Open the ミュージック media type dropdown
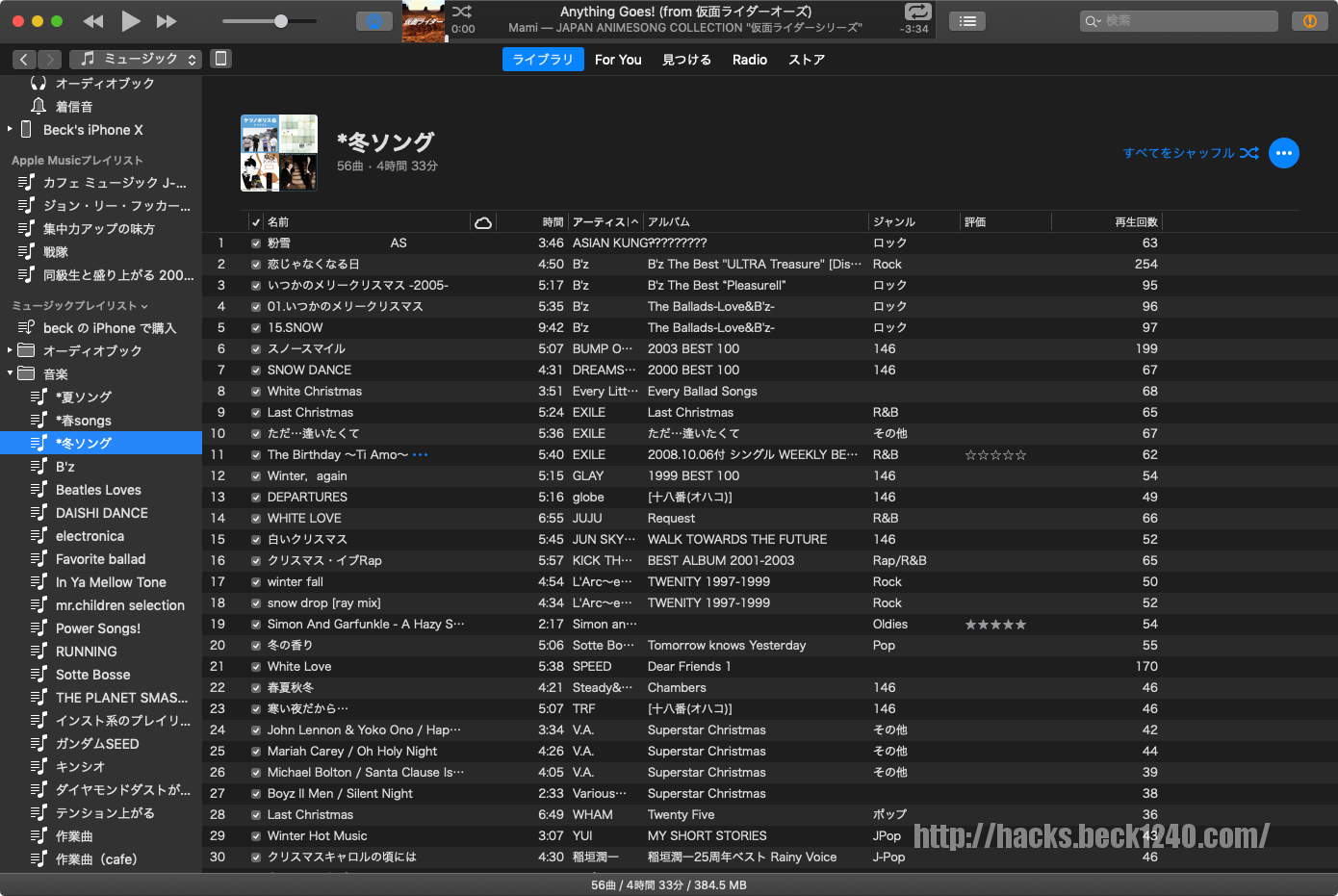The image size is (1338, 896). [x=136, y=60]
